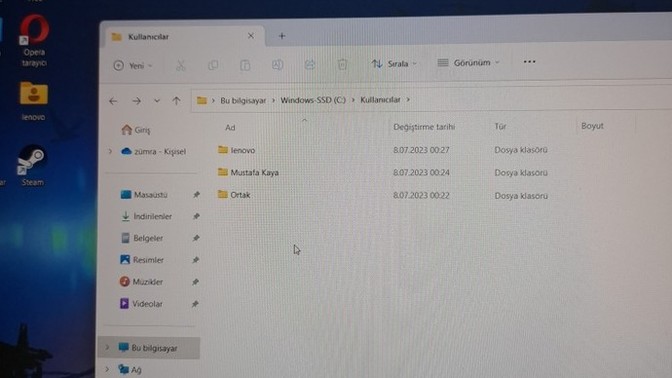Expand the Ağ network tree node

(x=107, y=369)
